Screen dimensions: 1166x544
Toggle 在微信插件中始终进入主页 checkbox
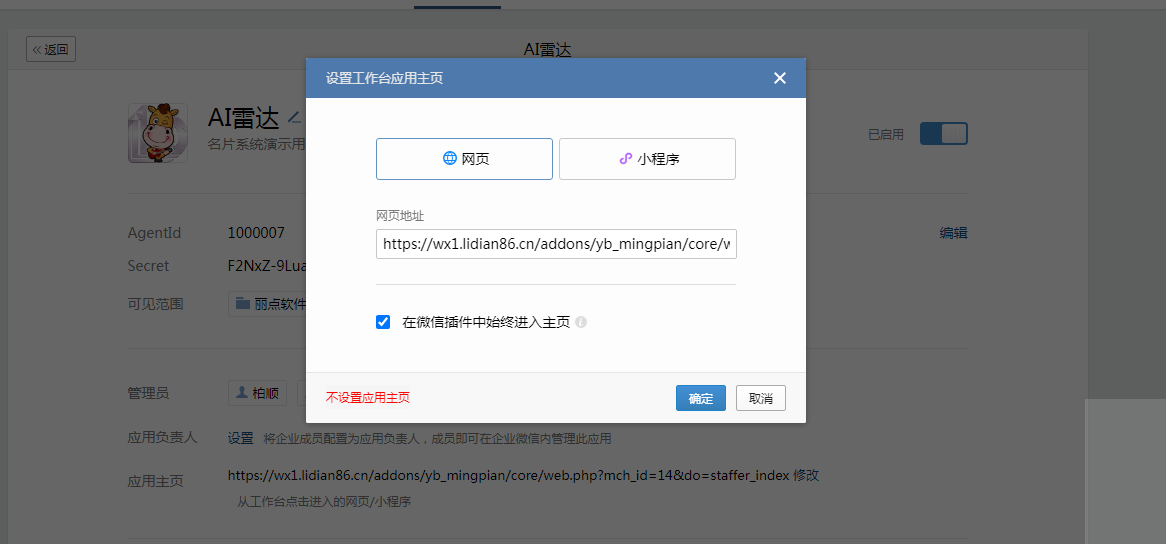click(383, 323)
